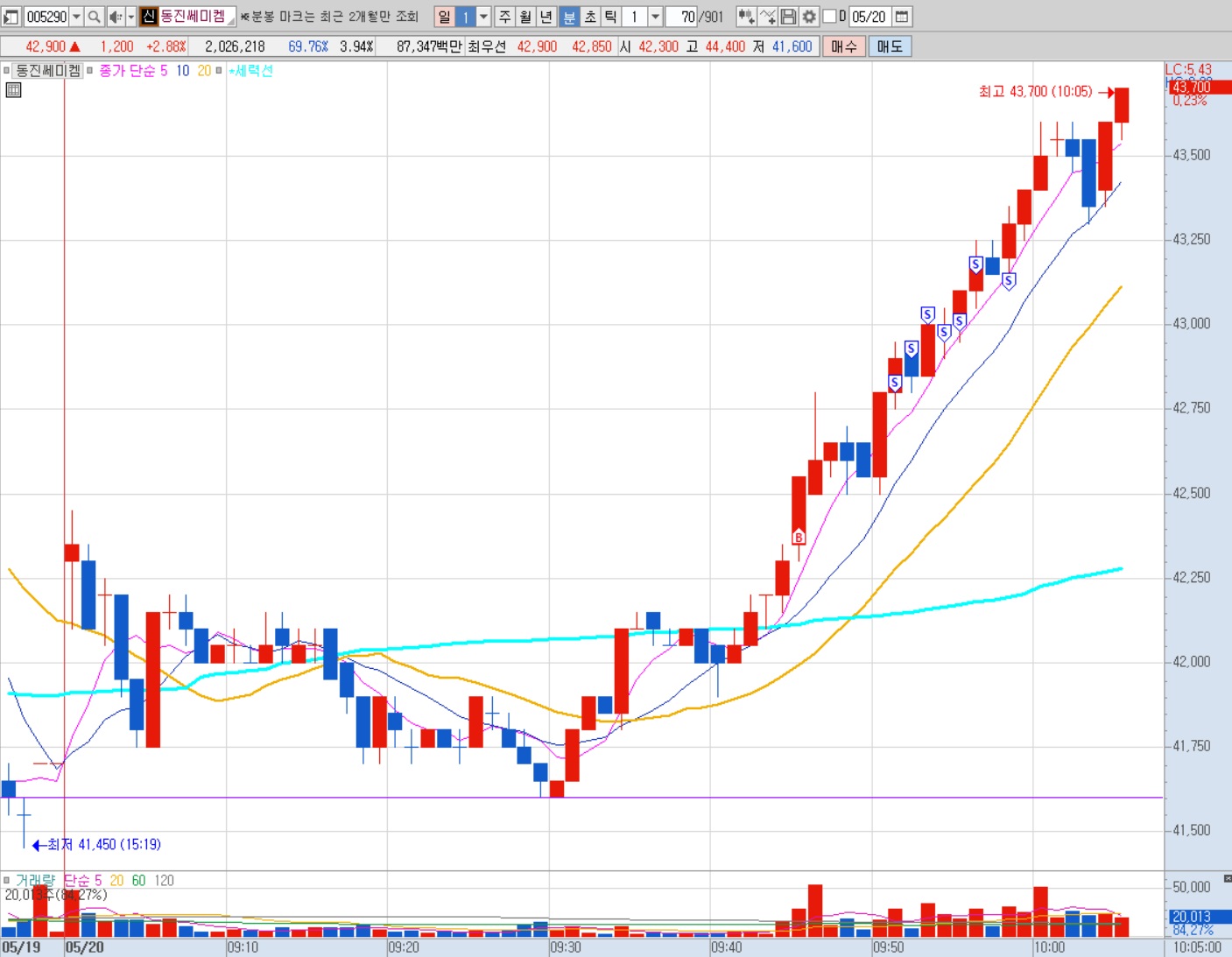The image size is (1232, 957).
Task: Save chart settings with floppy disk icon
Action: point(788,17)
